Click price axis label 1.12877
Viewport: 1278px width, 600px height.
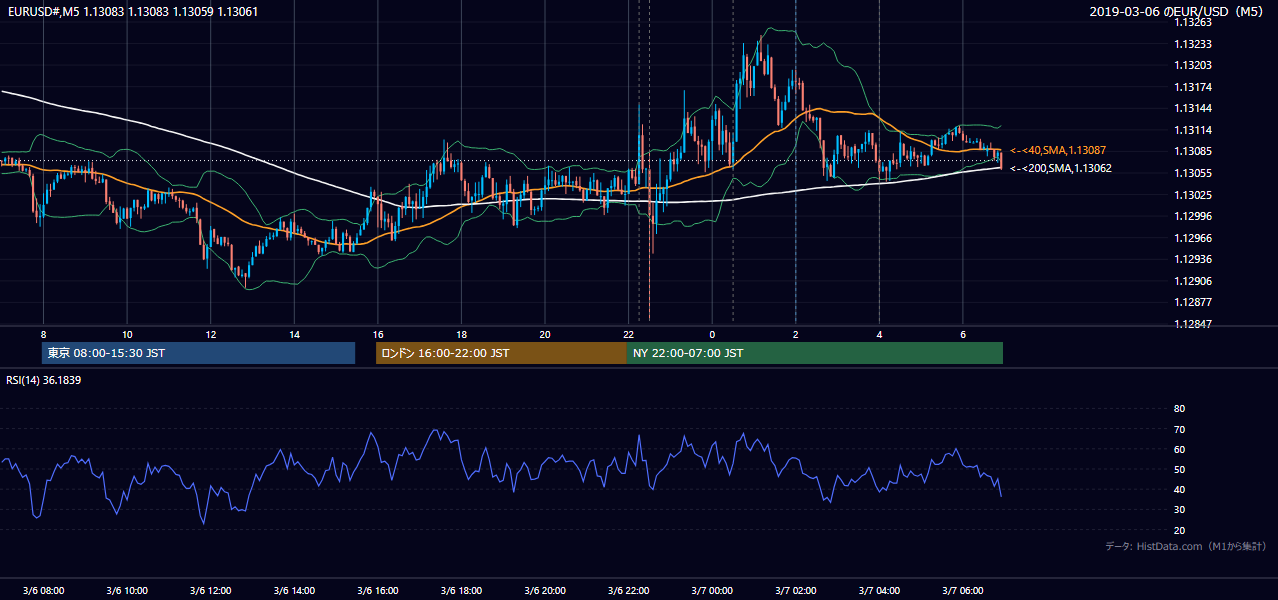[x=1193, y=302]
